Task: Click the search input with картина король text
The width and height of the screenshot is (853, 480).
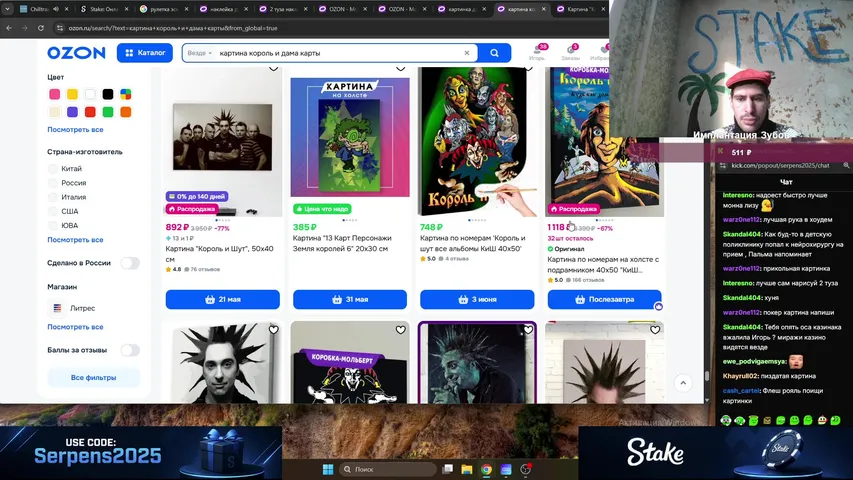Action: tap(338, 53)
